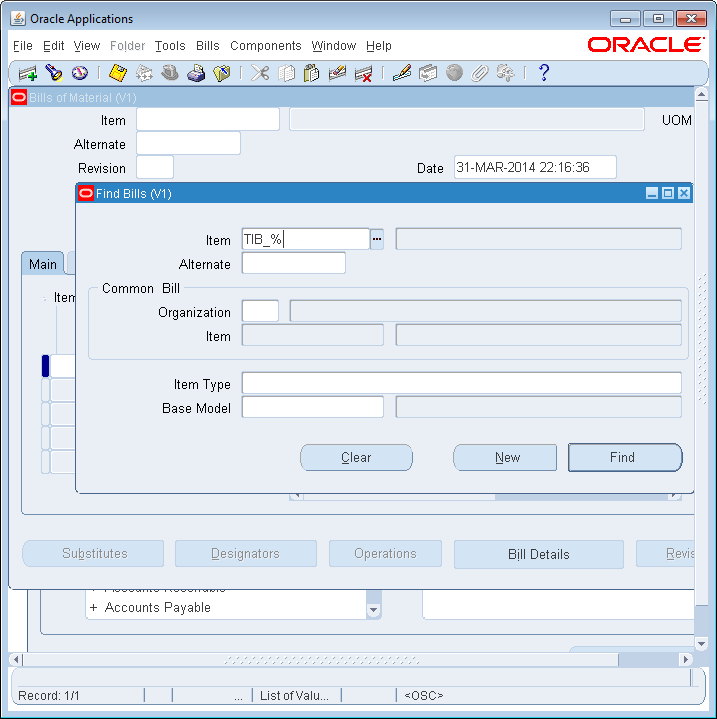This screenshot has width=717, height=719.
Task: Click the Designators button
Action: (x=246, y=553)
